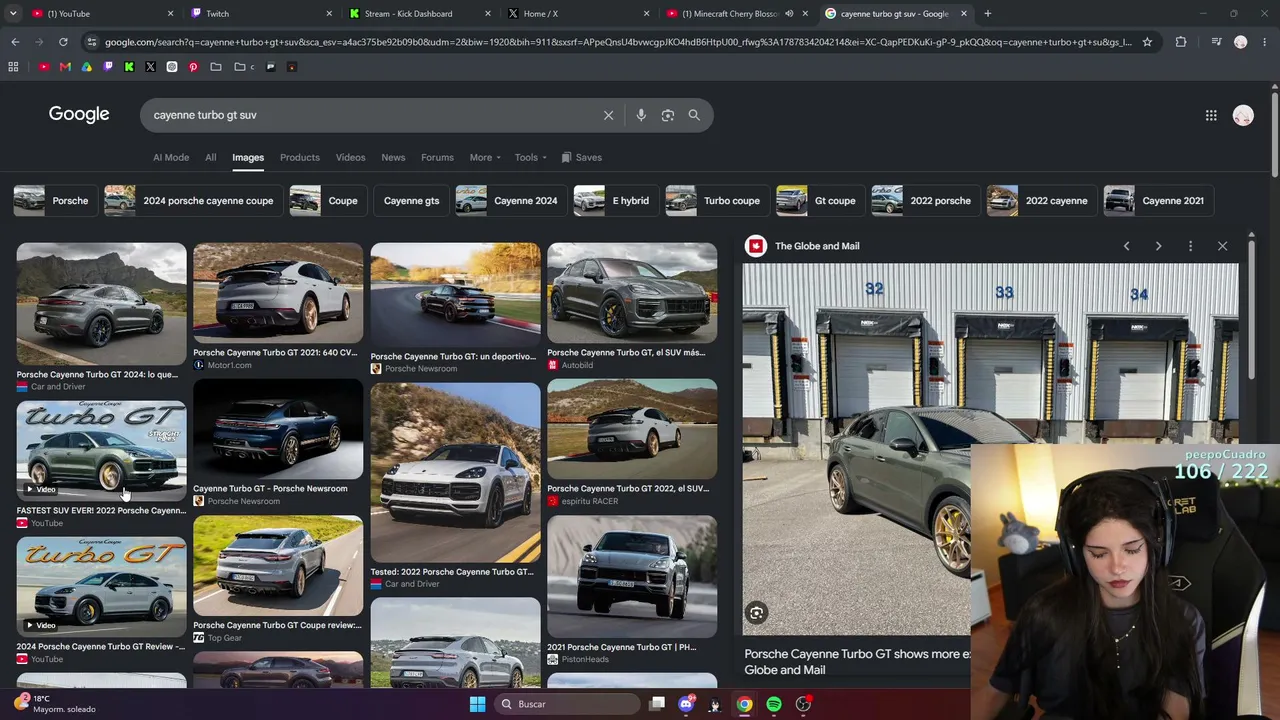Open the Saves link
Image resolution: width=1280 pixels, height=720 pixels.
[x=581, y=157]
